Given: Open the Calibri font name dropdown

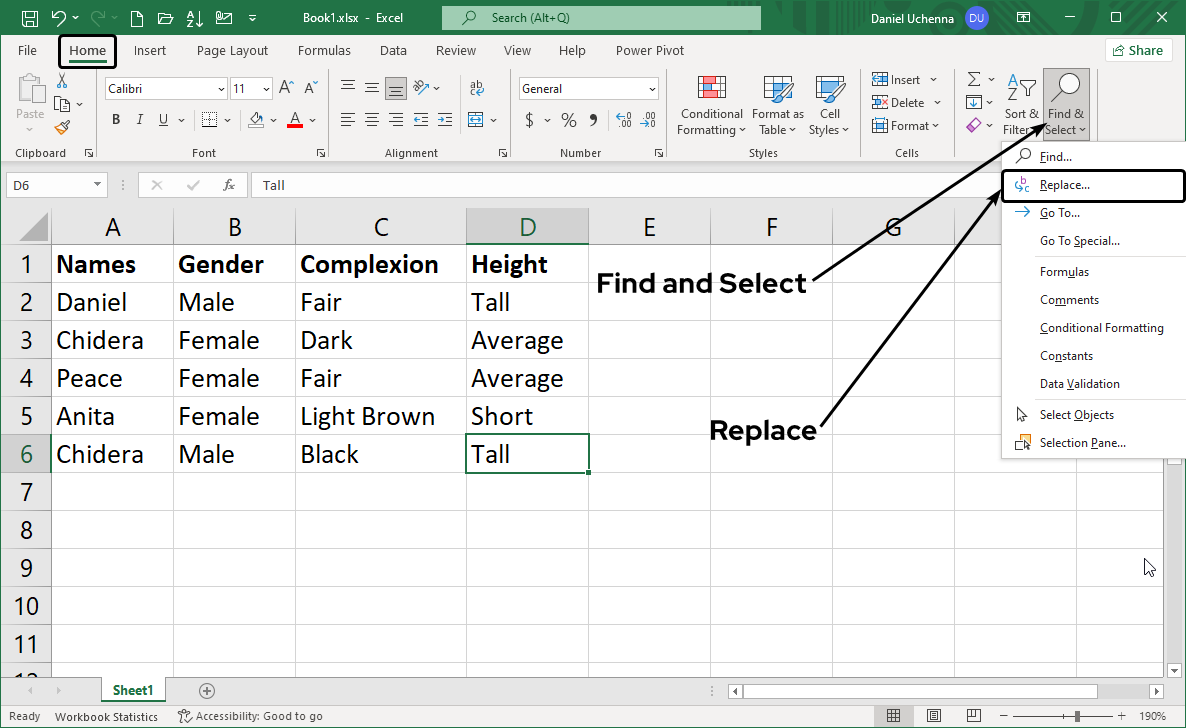Looking at the screenshot, I should [x=221, y=89].
